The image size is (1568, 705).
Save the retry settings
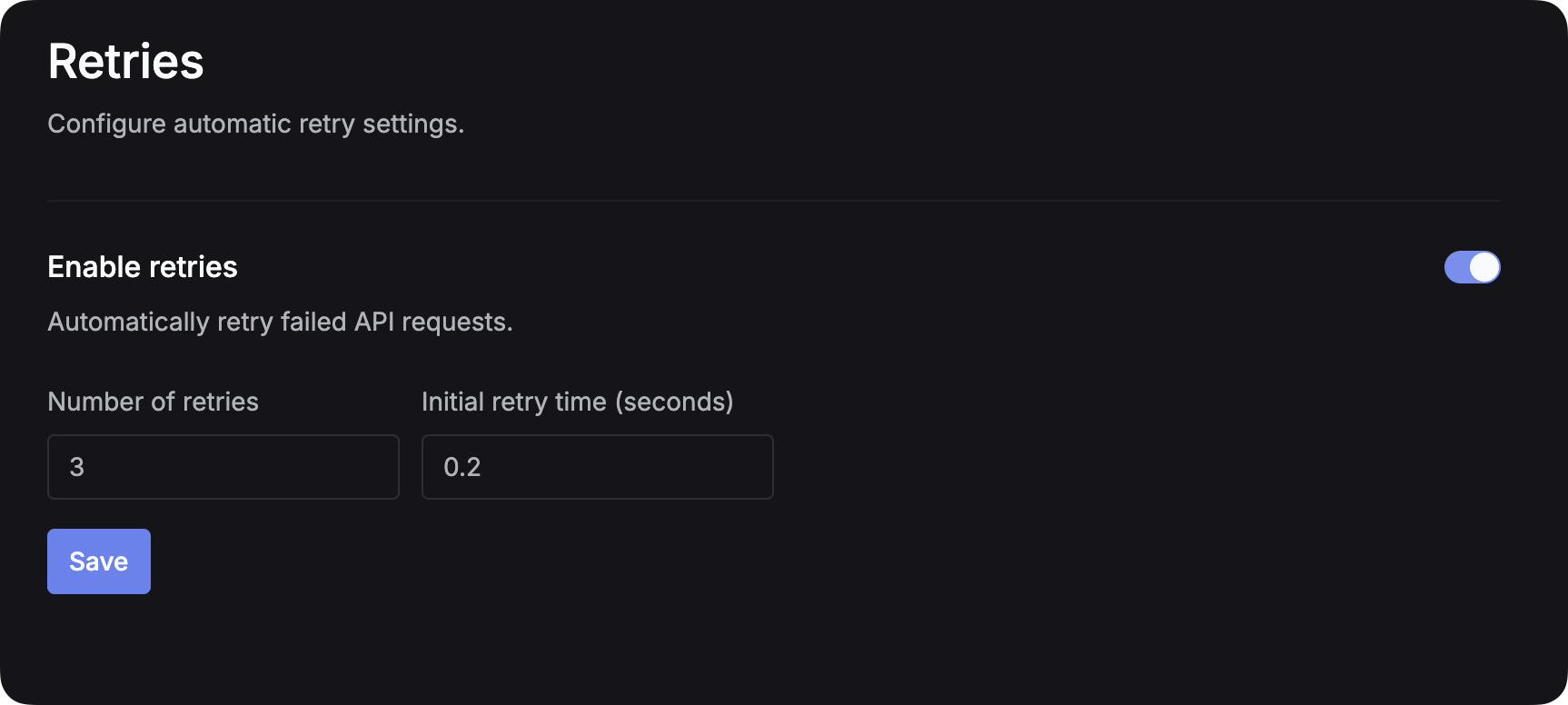99,561
